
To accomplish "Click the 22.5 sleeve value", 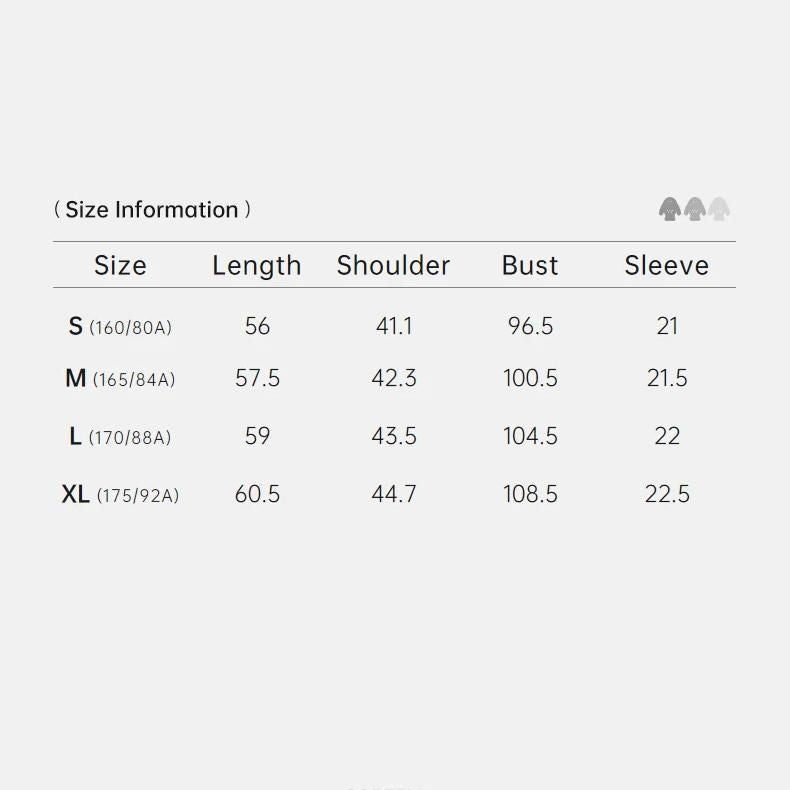I will pos(667,495).
